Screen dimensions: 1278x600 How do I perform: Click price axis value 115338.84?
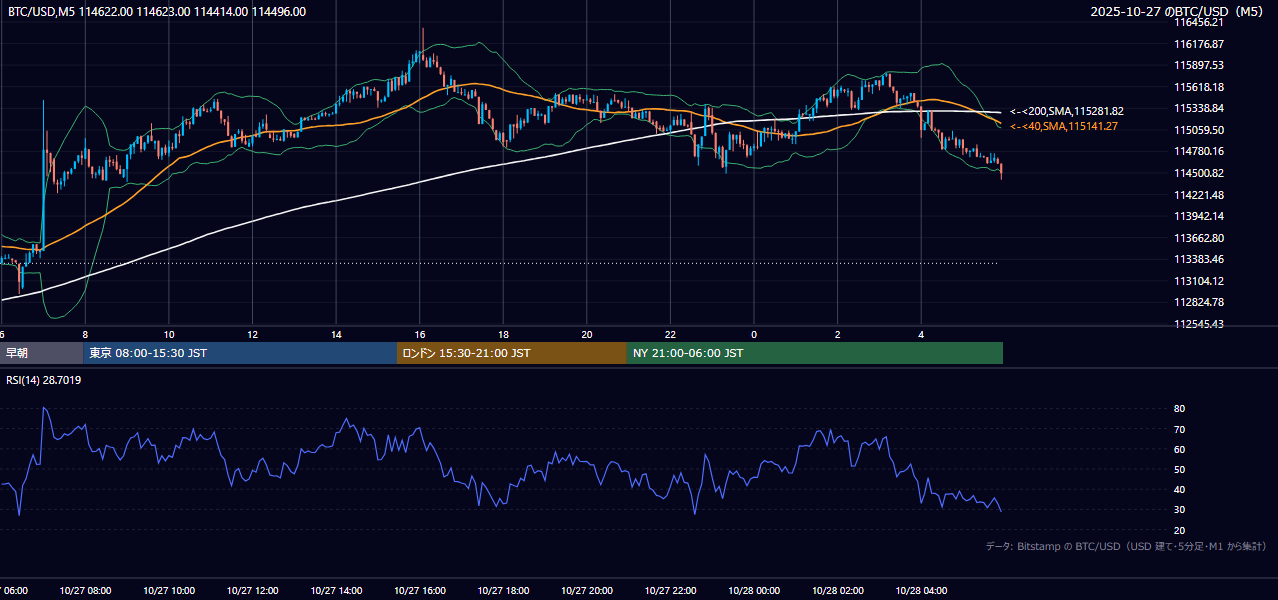pyautogui.click(x=1199, y=108)
